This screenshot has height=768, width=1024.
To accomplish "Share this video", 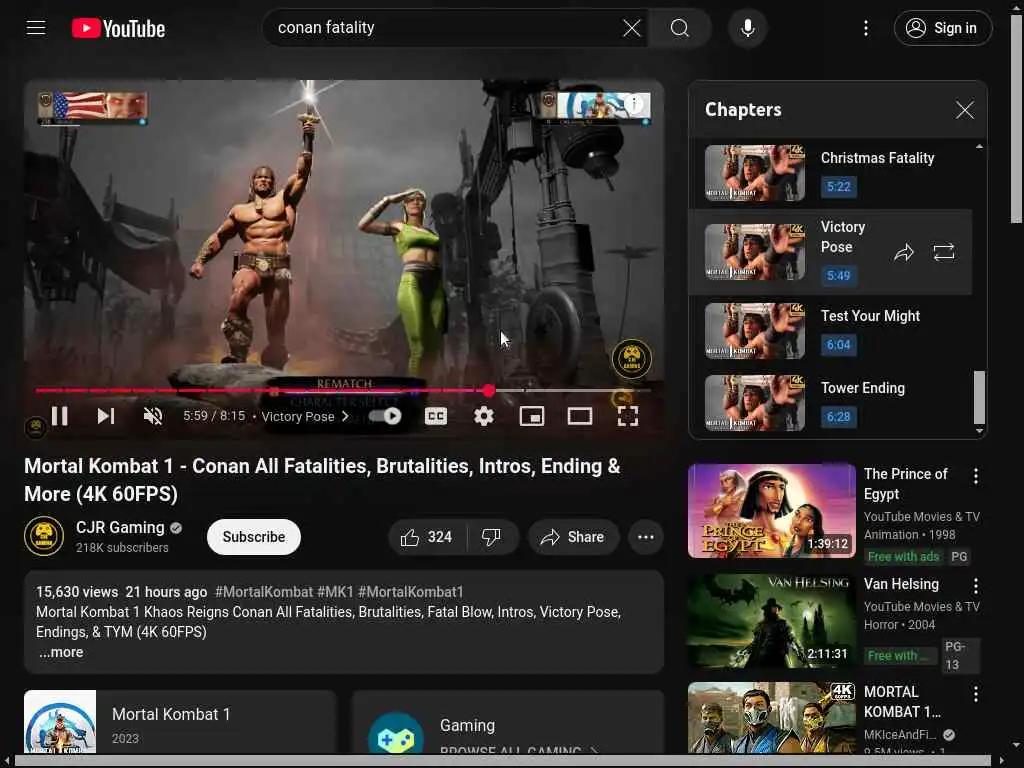I will (573, 537).
